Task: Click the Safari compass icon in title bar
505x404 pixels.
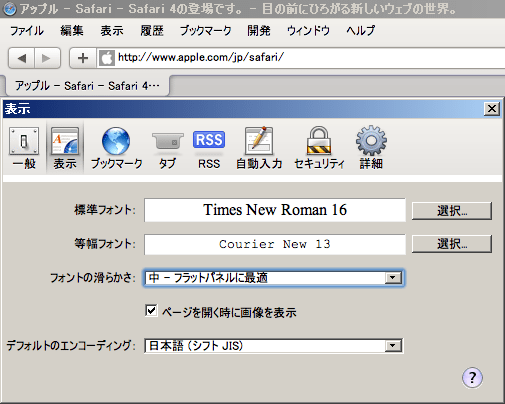Action: [x=9, y=9]
